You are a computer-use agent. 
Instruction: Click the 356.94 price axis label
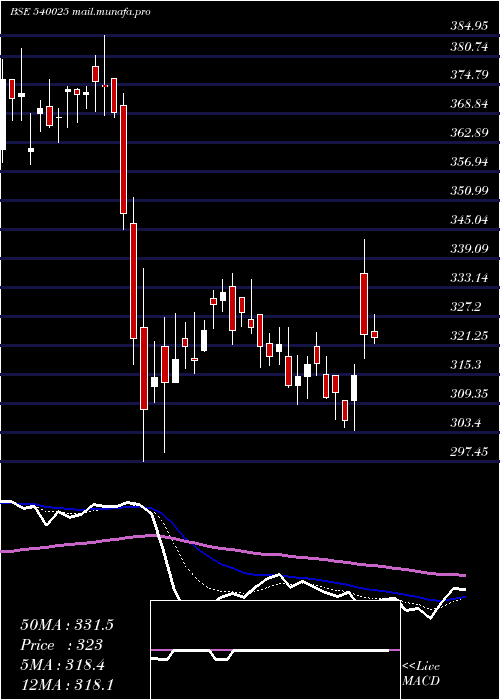click(x=468, y=162)
